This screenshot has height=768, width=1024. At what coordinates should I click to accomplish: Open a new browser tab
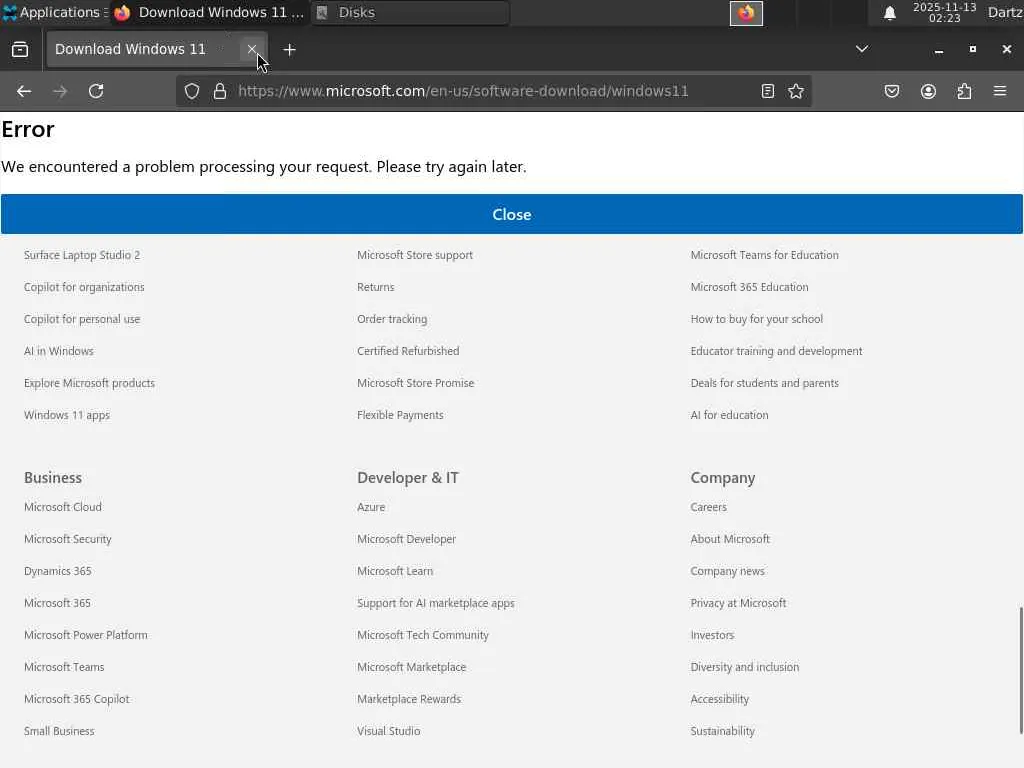[x=289, y=50]
